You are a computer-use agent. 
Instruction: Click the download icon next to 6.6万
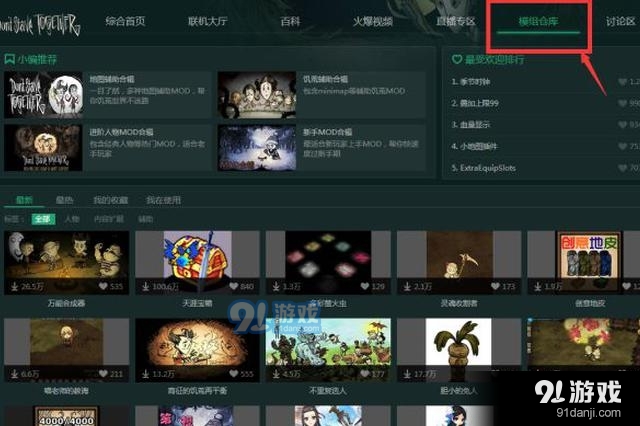[14, 374]
